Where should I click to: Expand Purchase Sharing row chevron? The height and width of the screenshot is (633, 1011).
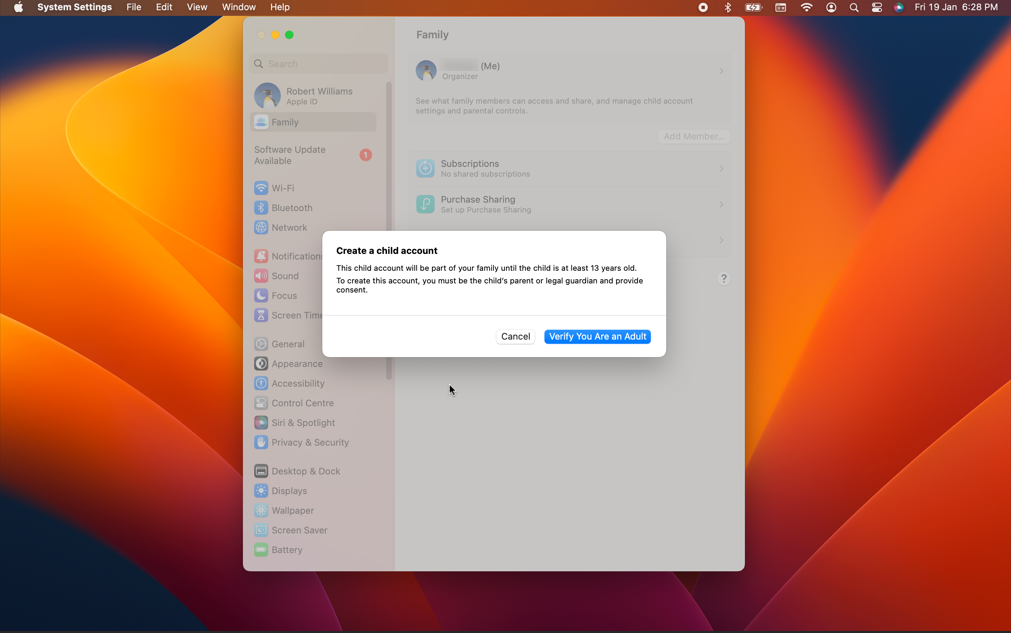pos(721,204)
